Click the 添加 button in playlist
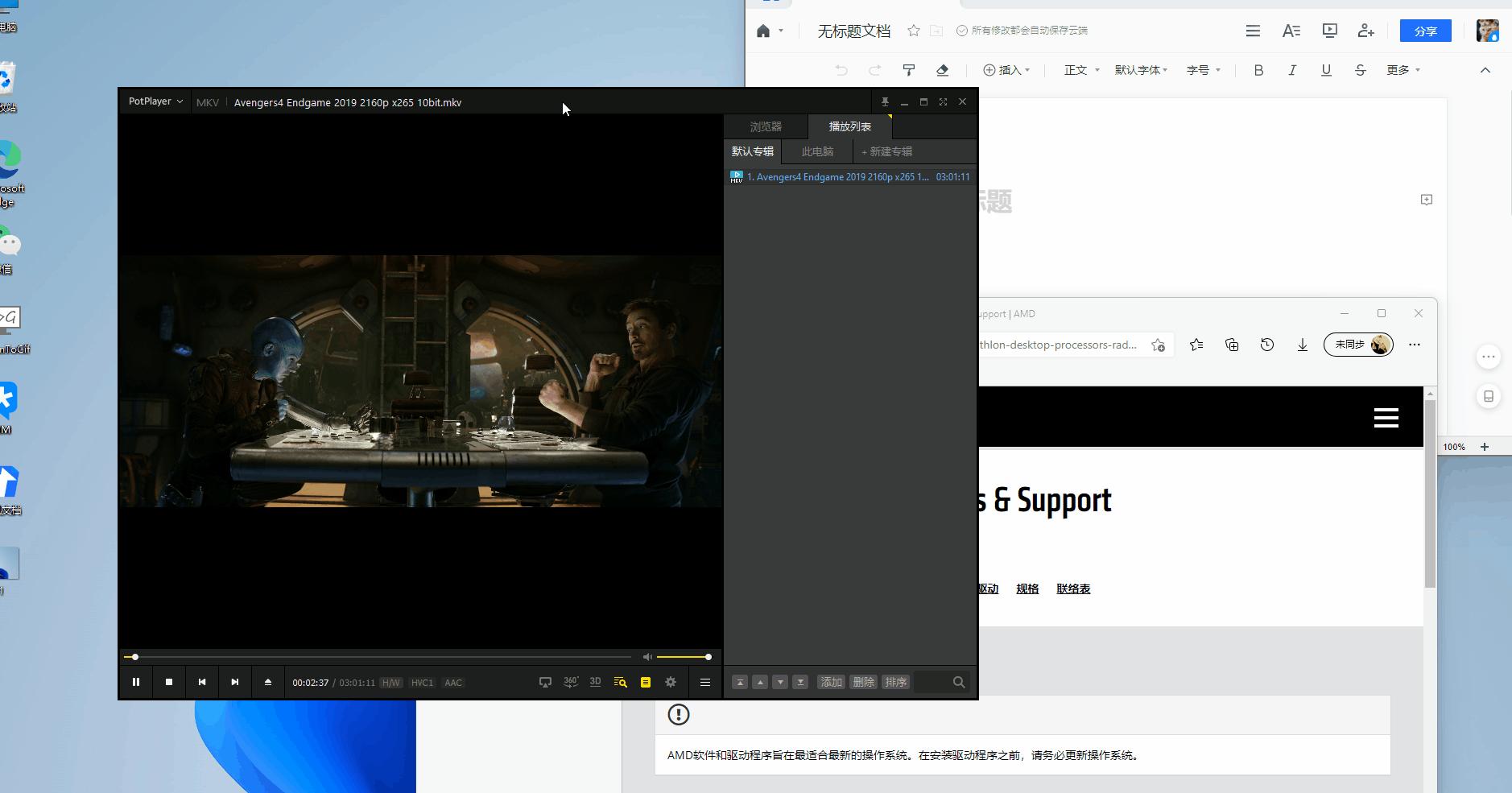Screen dimensions: 1512x793 [x=831, y=682]
